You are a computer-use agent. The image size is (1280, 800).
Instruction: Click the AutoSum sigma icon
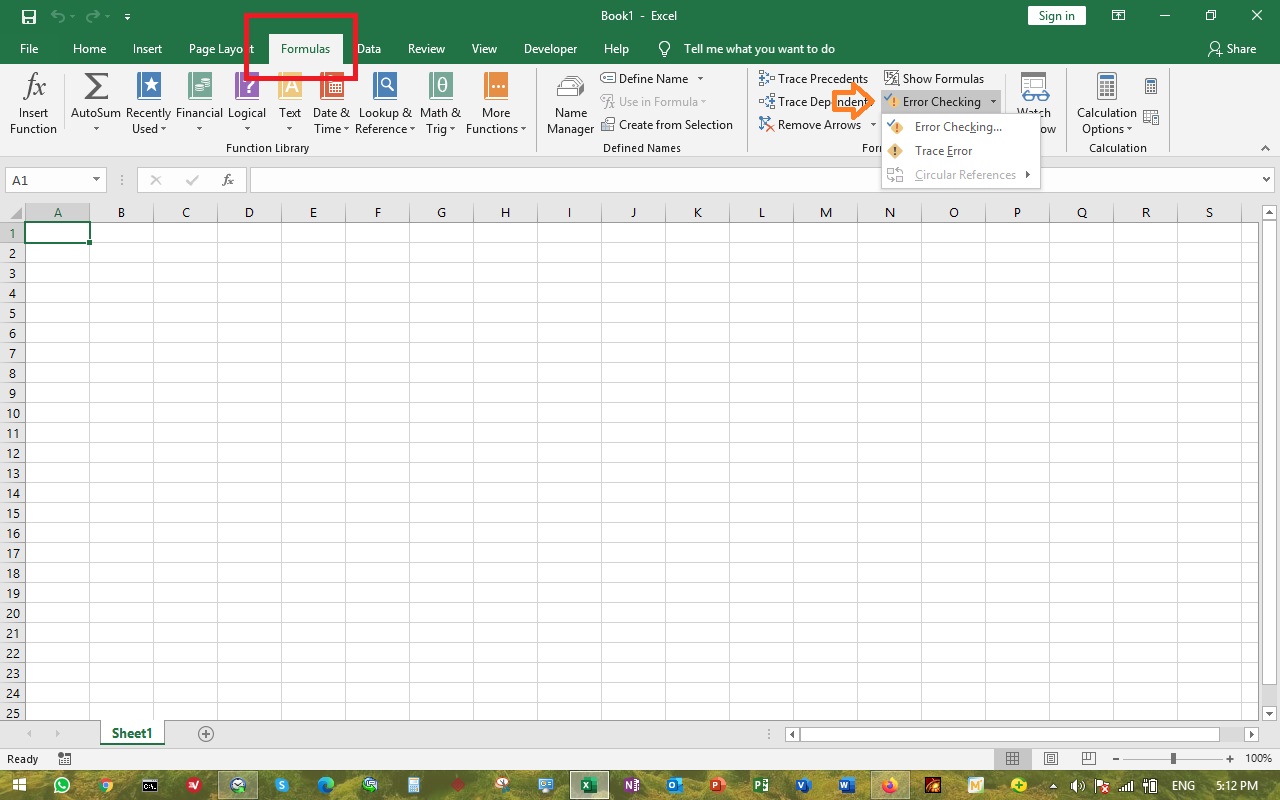click(x=96, y=87)
